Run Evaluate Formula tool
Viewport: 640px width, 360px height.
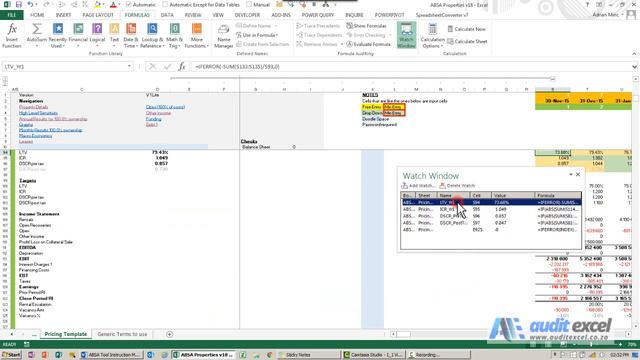coord(368,44)
